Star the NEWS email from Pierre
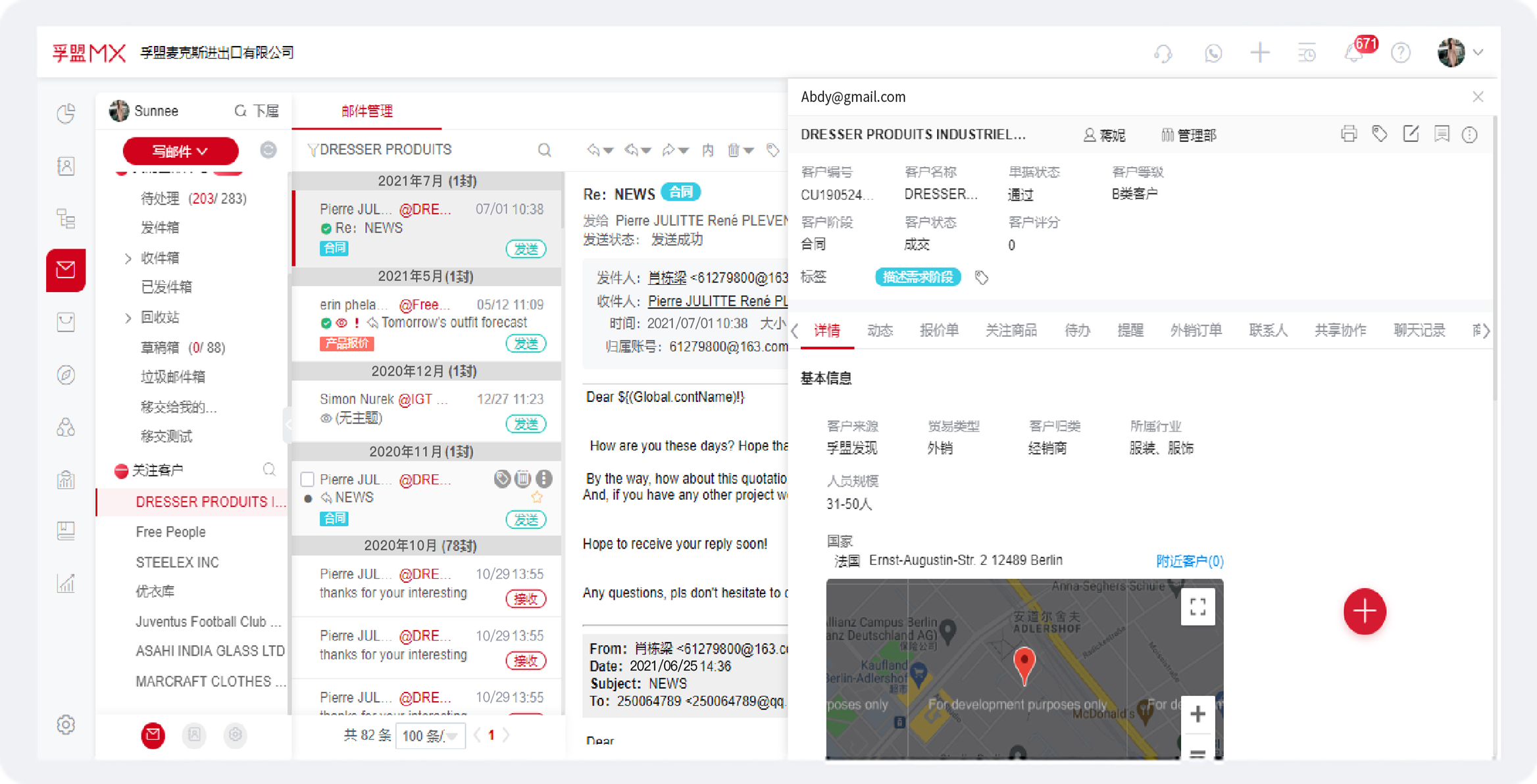Image resolution: width=1537 pixels, height=784 pixels. coord(538,498)
